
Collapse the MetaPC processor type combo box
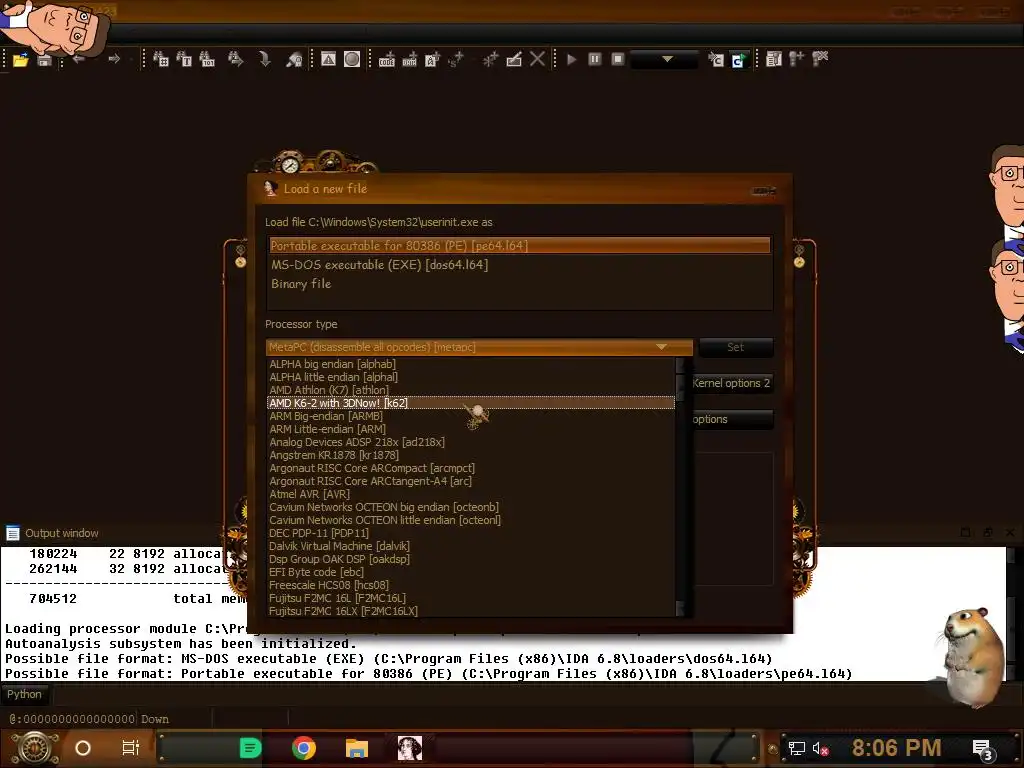click(479, 347)
